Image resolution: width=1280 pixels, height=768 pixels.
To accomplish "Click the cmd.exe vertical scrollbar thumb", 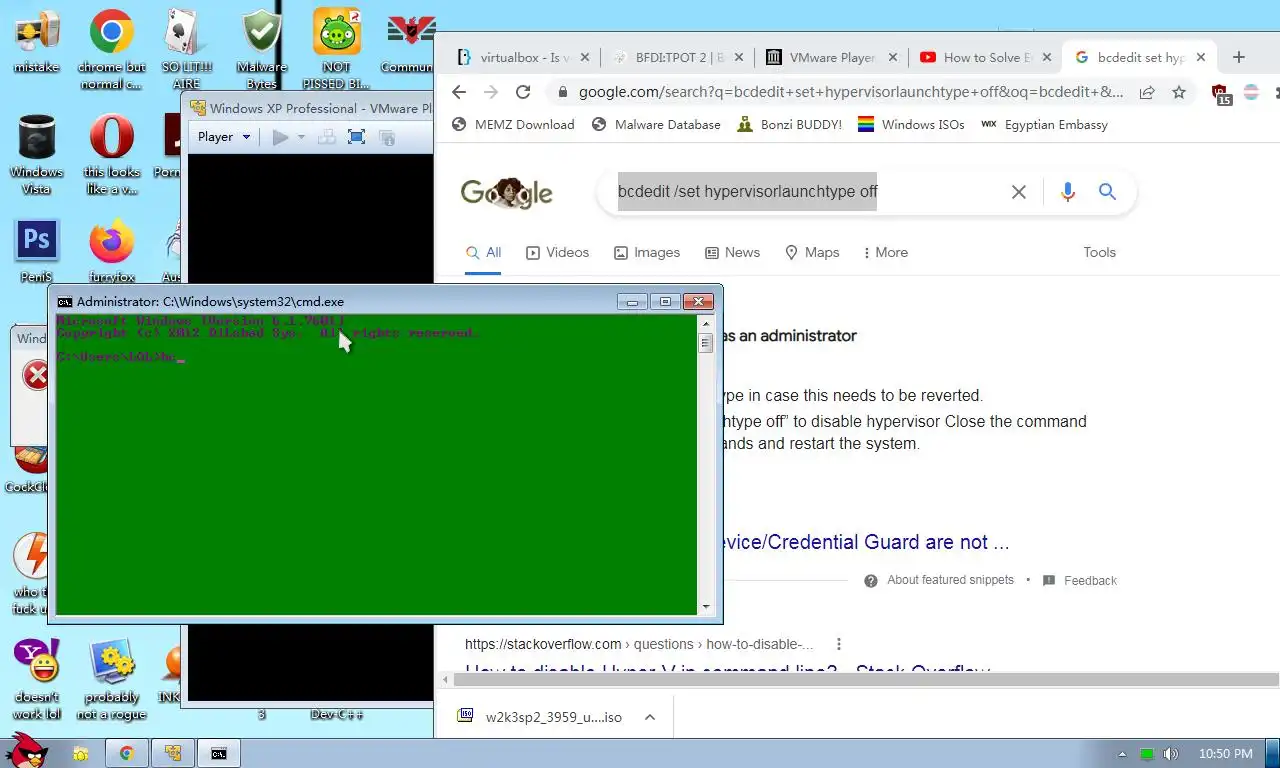I will pyautogui.click(x=706, y=343).
